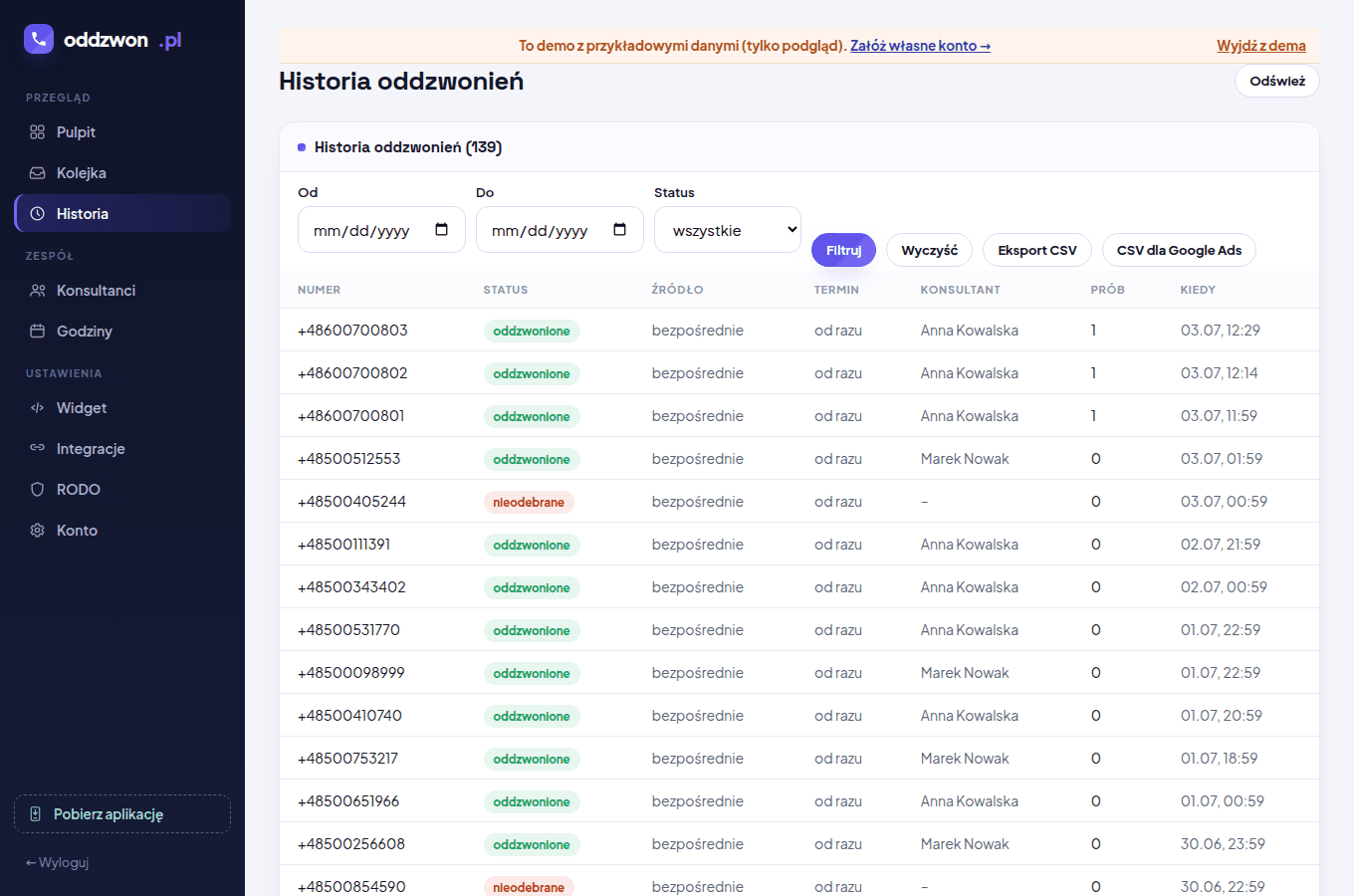
Task: Open Pulpit via its grid icon
Action: (x=37, y=132)
